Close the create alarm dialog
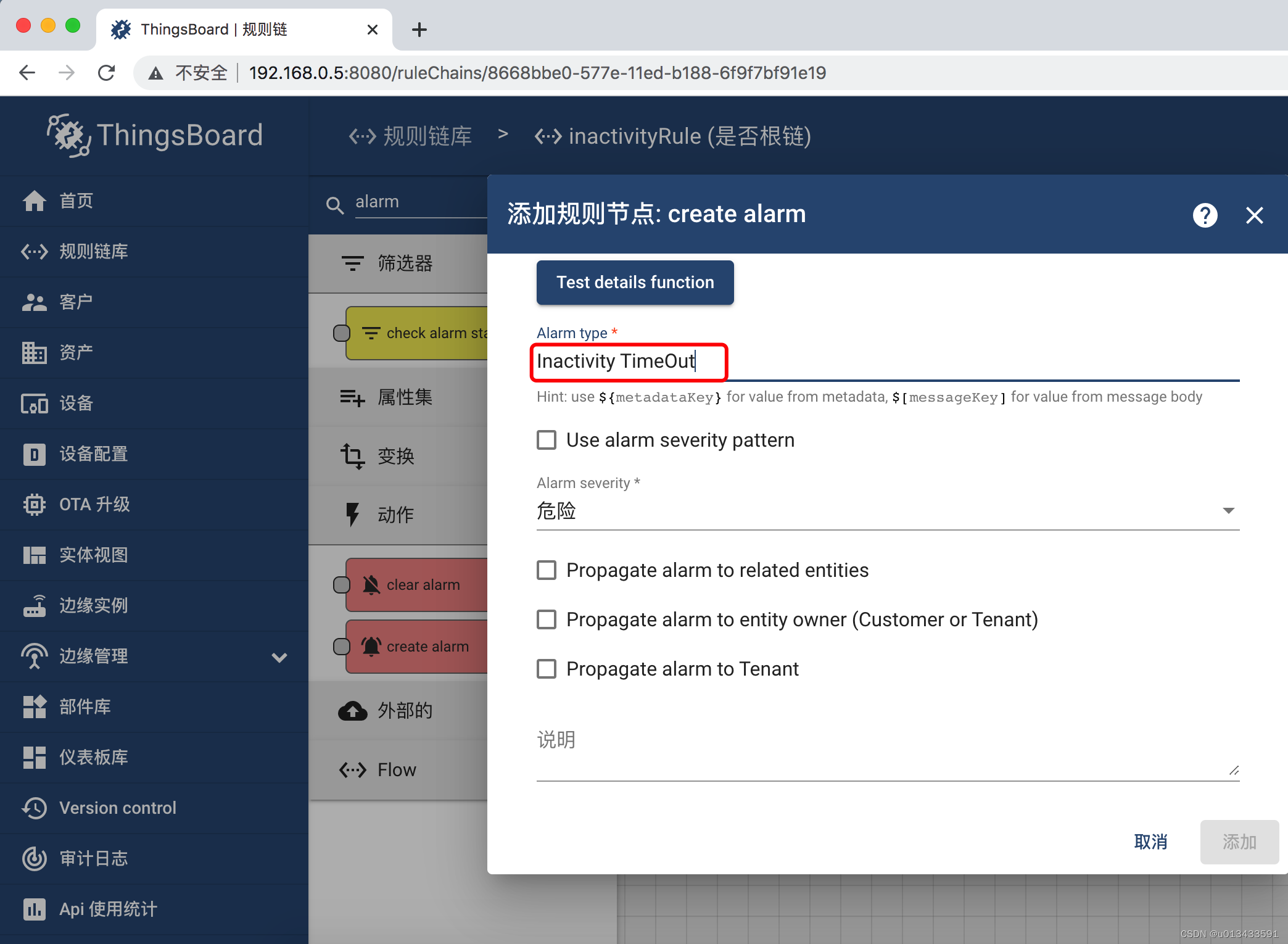1288x944 pixels. [1254, 215]
